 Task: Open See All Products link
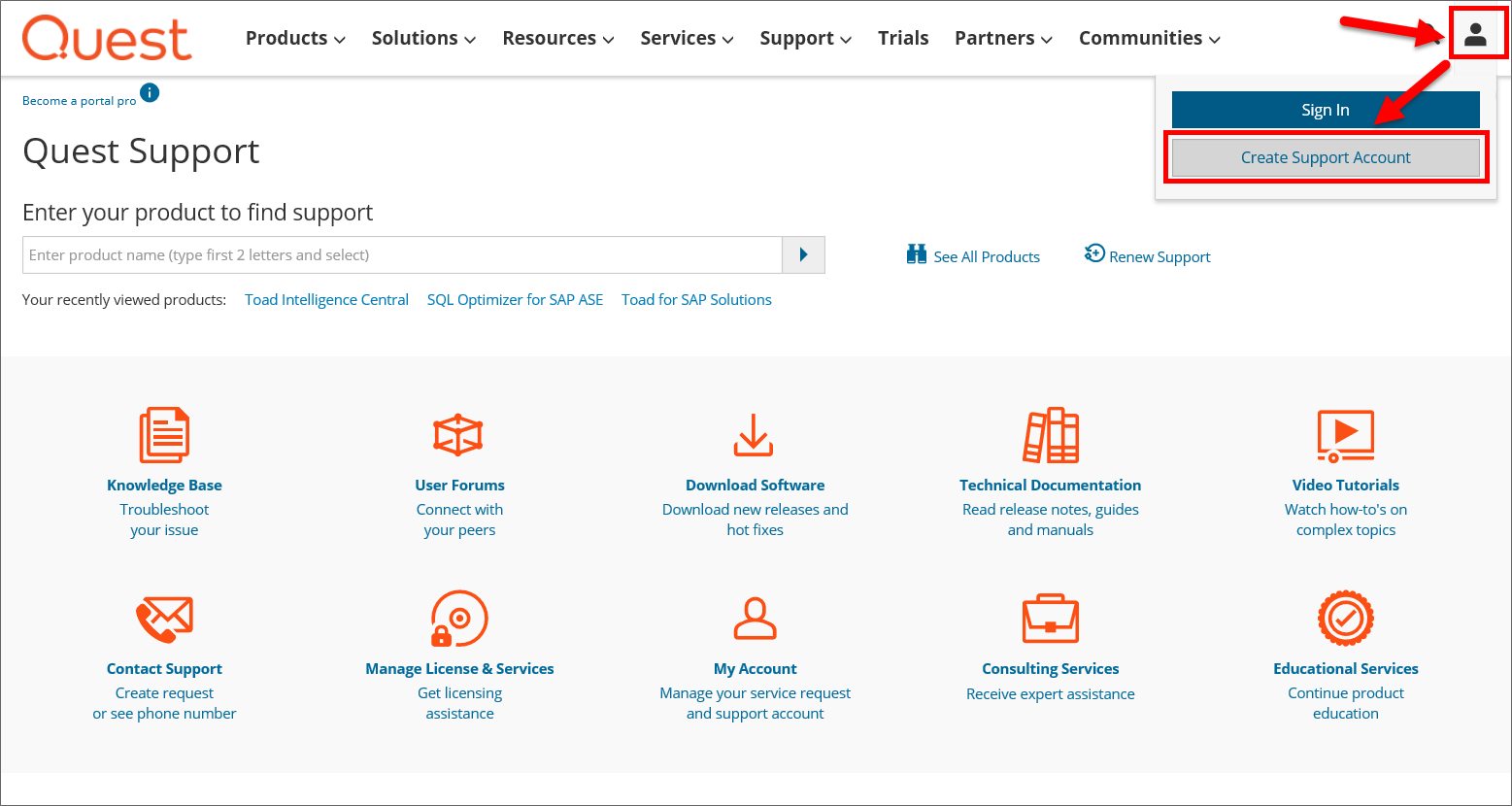(987, 256)
